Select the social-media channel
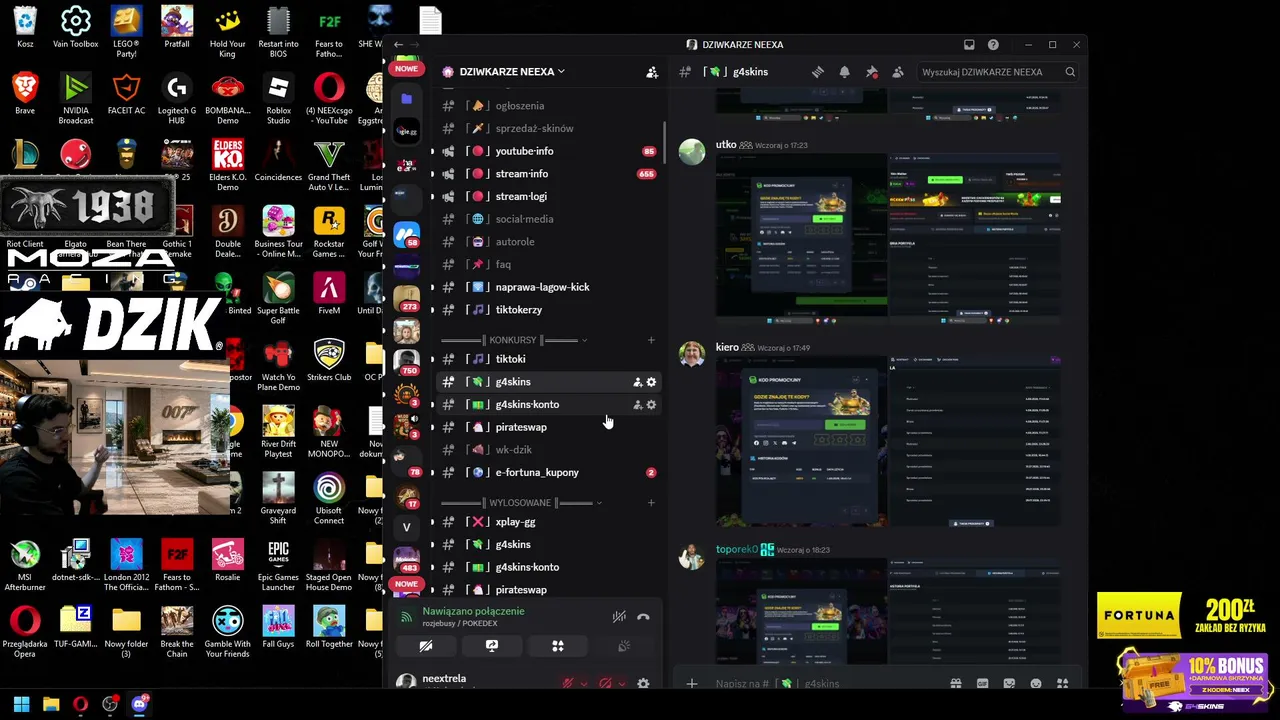Screen dimensions: 1280x720 [548, 219]
